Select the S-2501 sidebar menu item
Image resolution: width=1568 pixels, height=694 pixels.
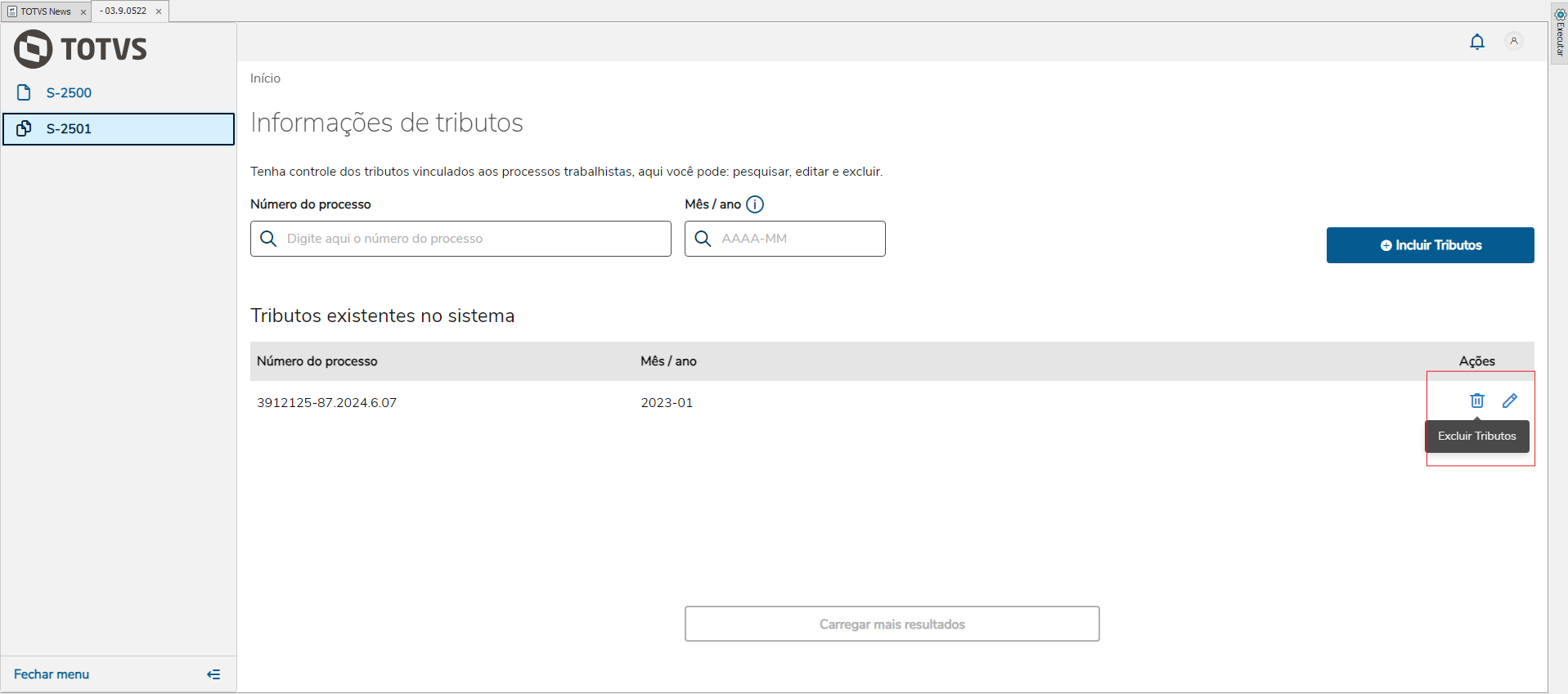click(69, 129)
